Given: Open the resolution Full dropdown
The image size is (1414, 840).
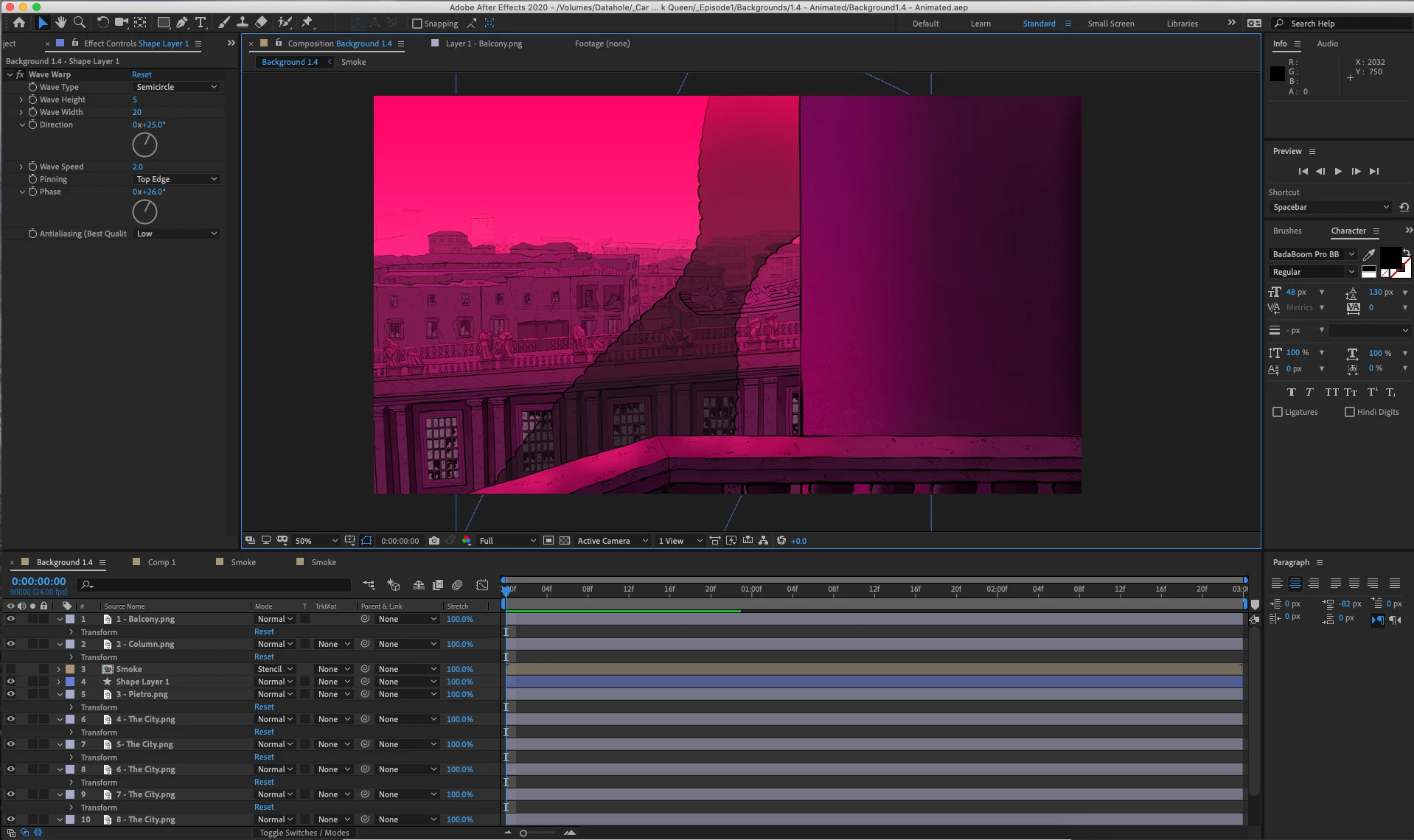Looking at the screenshot, I should point(508,541).
